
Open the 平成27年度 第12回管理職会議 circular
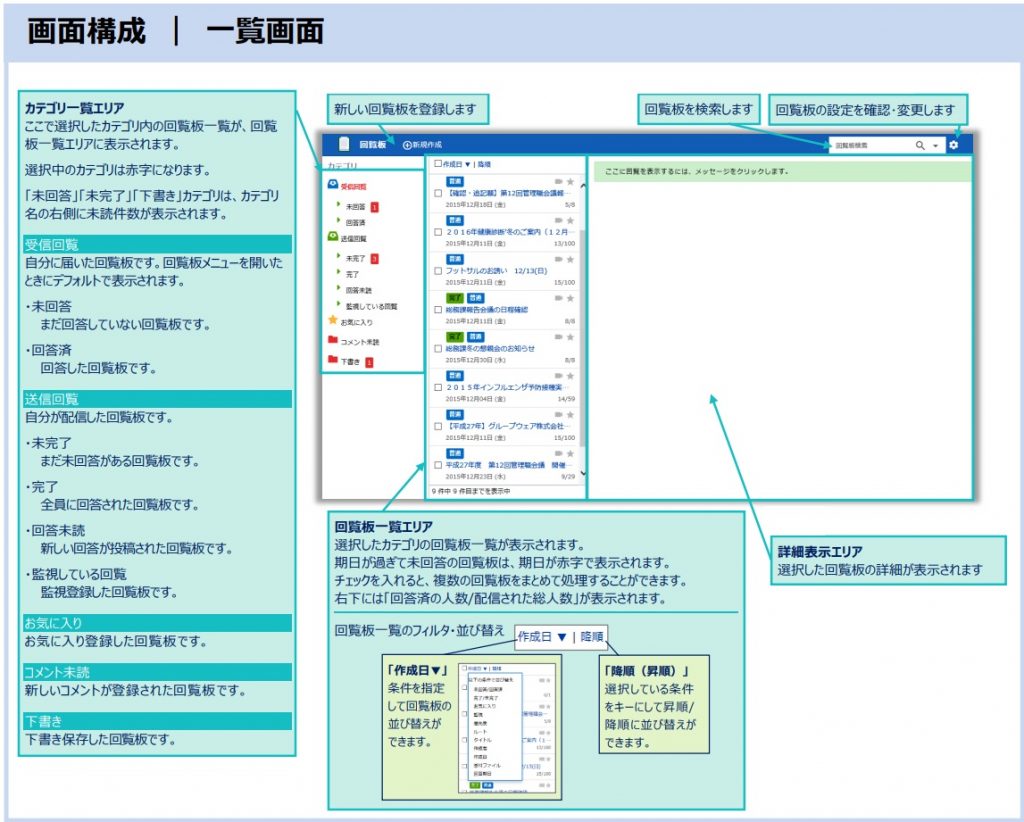click(x=507, y=465)
